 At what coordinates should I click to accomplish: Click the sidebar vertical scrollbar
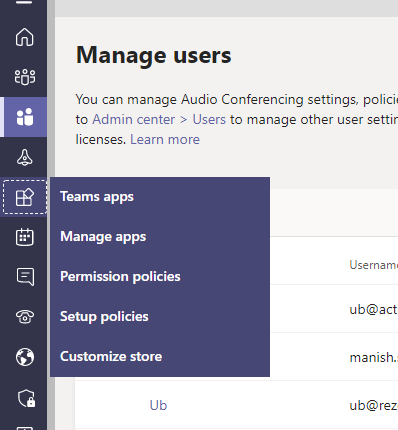(x=51, y=215)
